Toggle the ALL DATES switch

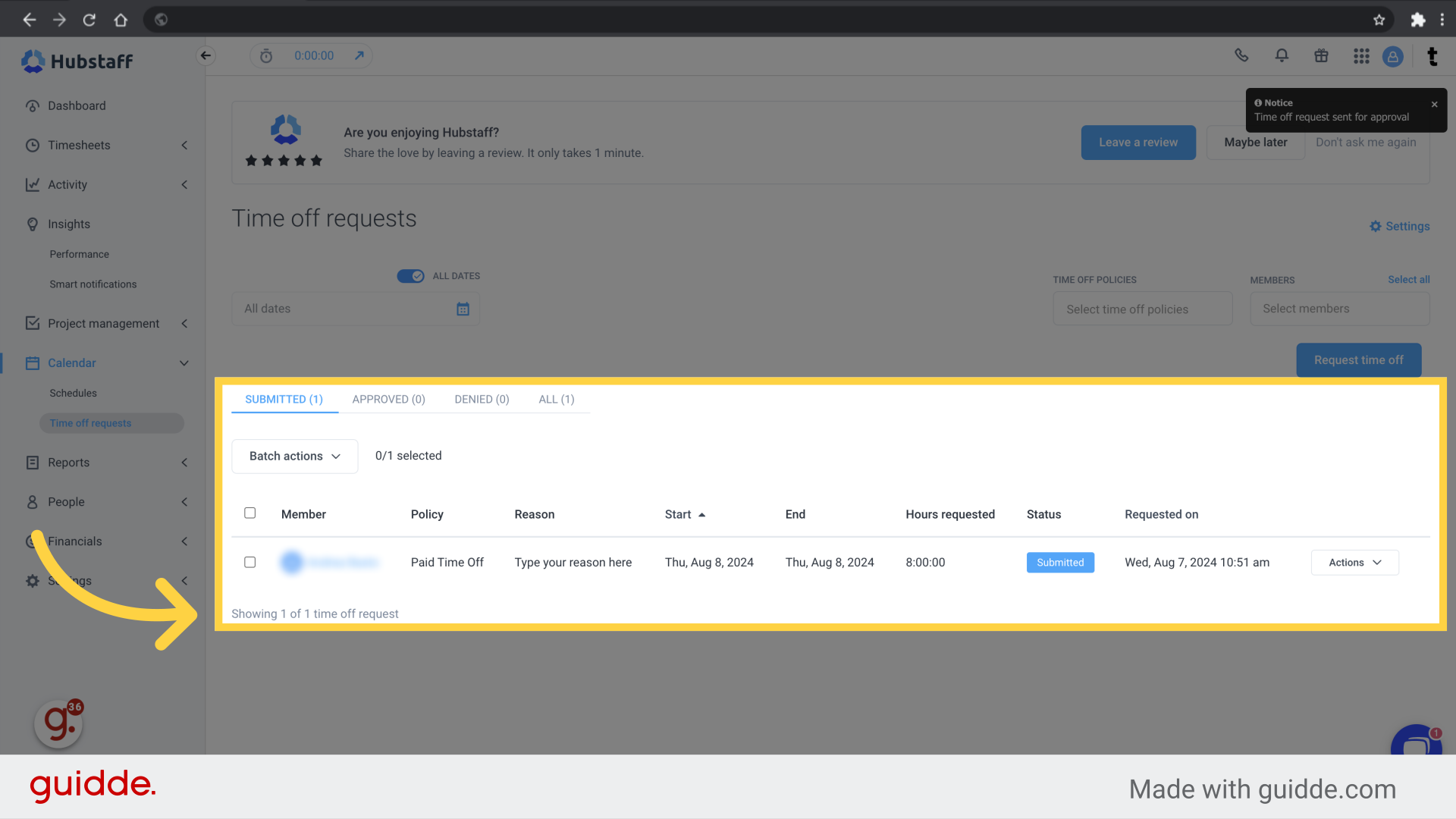(410, 276)
